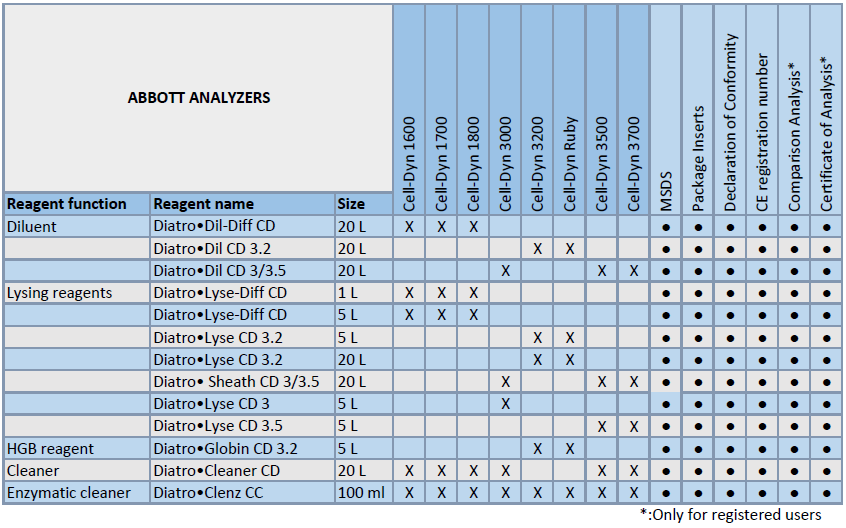846x528 pixels.
Task: Open the Package Inserts dot for Diatro•Dil CD 3.2
Action: (x=698, y=250)
